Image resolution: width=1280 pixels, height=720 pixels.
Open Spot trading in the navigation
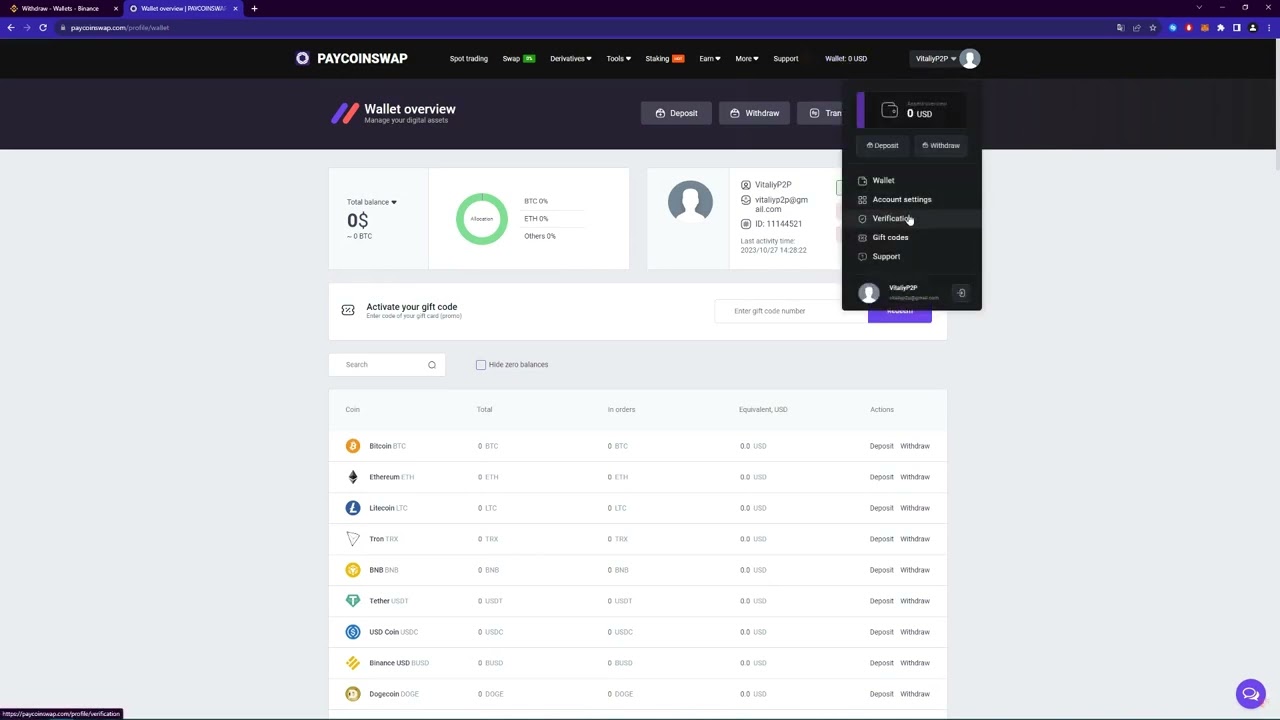[x=469, y=59]
